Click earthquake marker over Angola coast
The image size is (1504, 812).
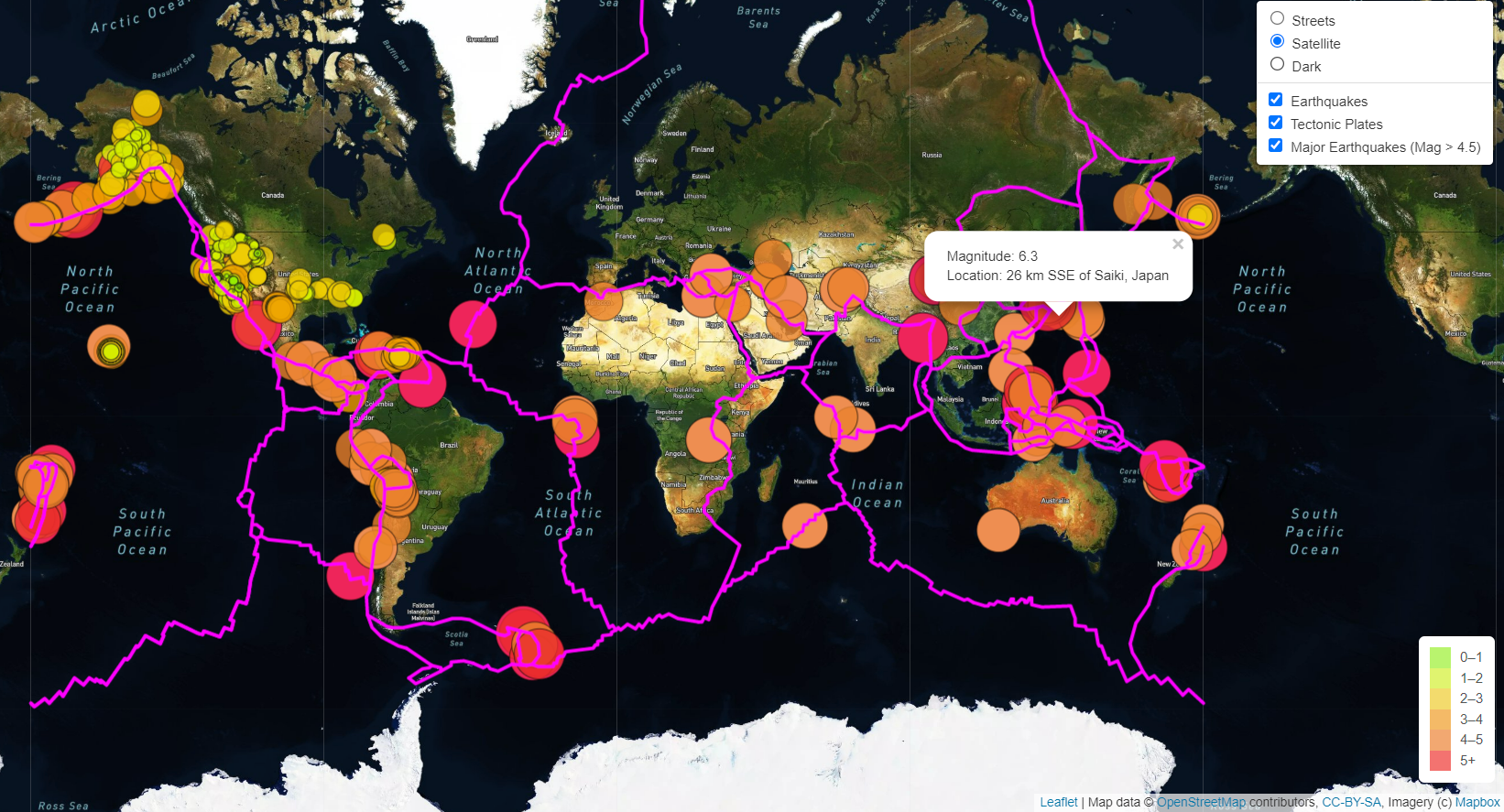708,439
